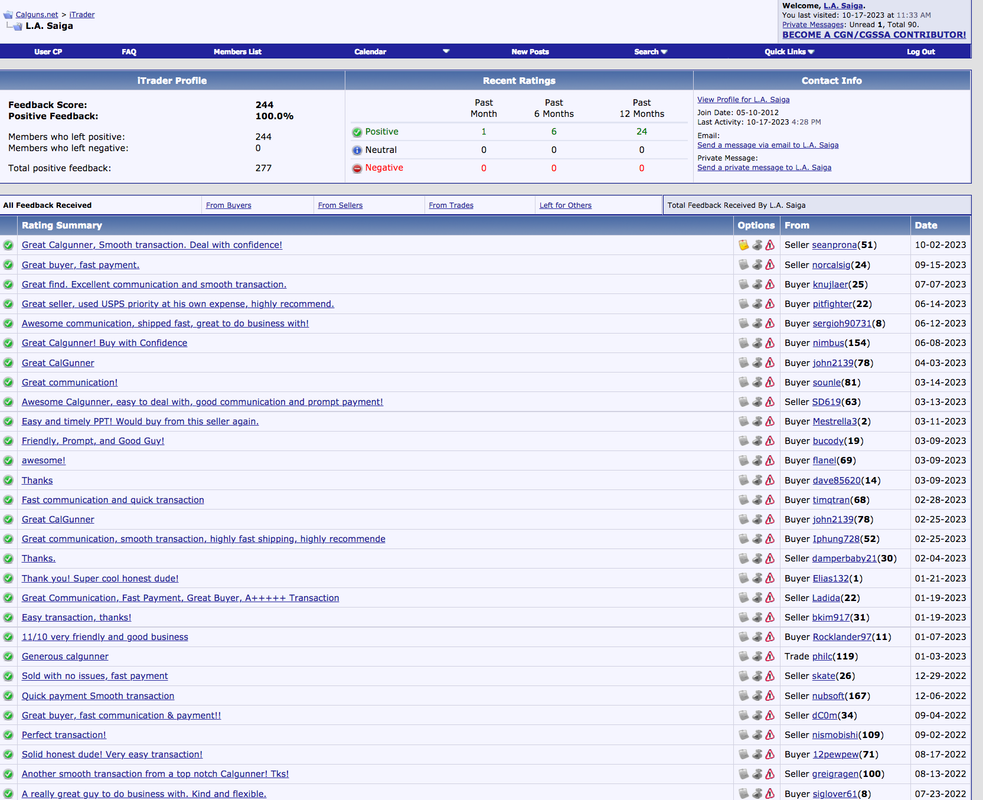Click the report triangle icon in nimbus's row
The width and height of the screenshot is (983, 800).
click(x=770, y=343)
